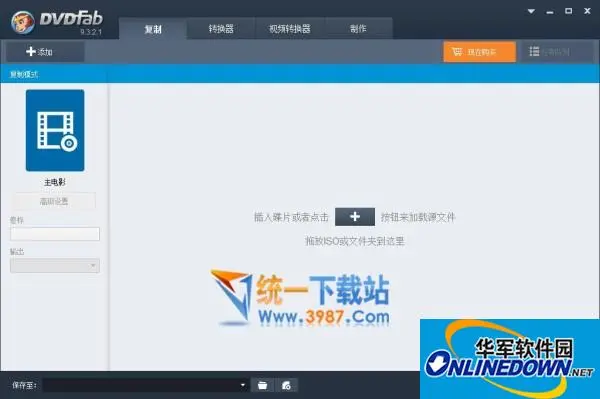Click the center plus button to load source
This screenshot has width=600, height=399.
[x=355, y=217]
